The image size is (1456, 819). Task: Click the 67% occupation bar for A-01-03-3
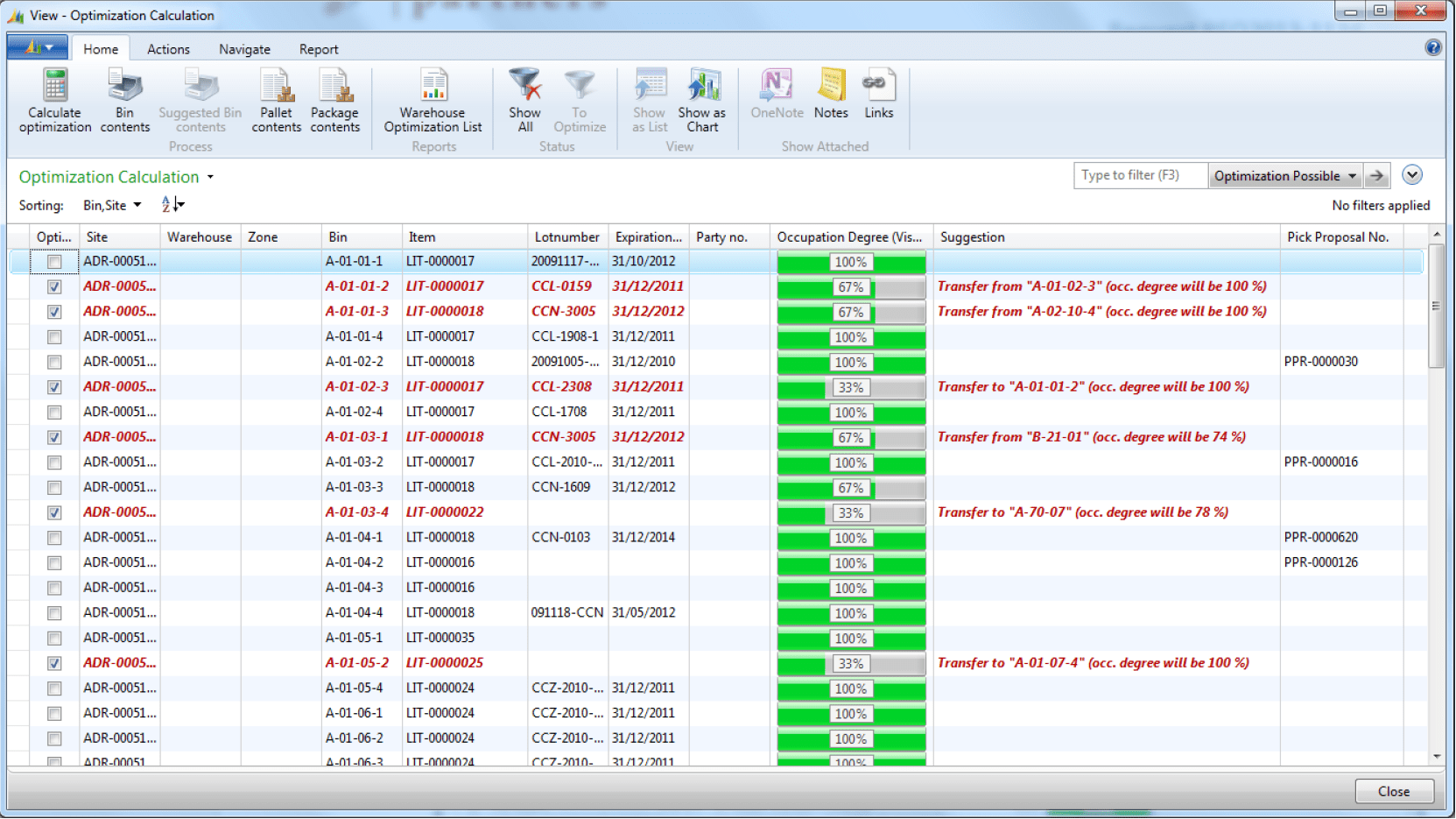coord(851,488)
